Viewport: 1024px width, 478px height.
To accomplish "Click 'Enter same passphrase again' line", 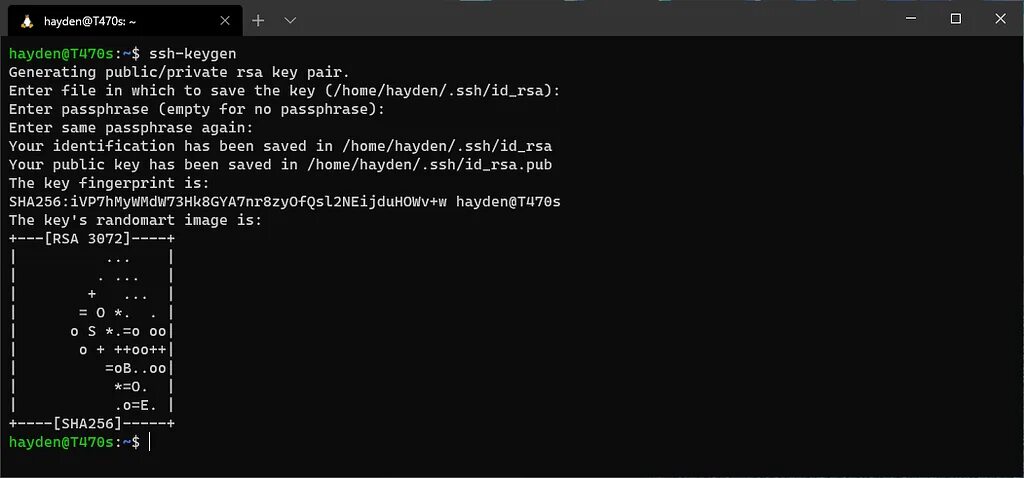I will 131,127.
